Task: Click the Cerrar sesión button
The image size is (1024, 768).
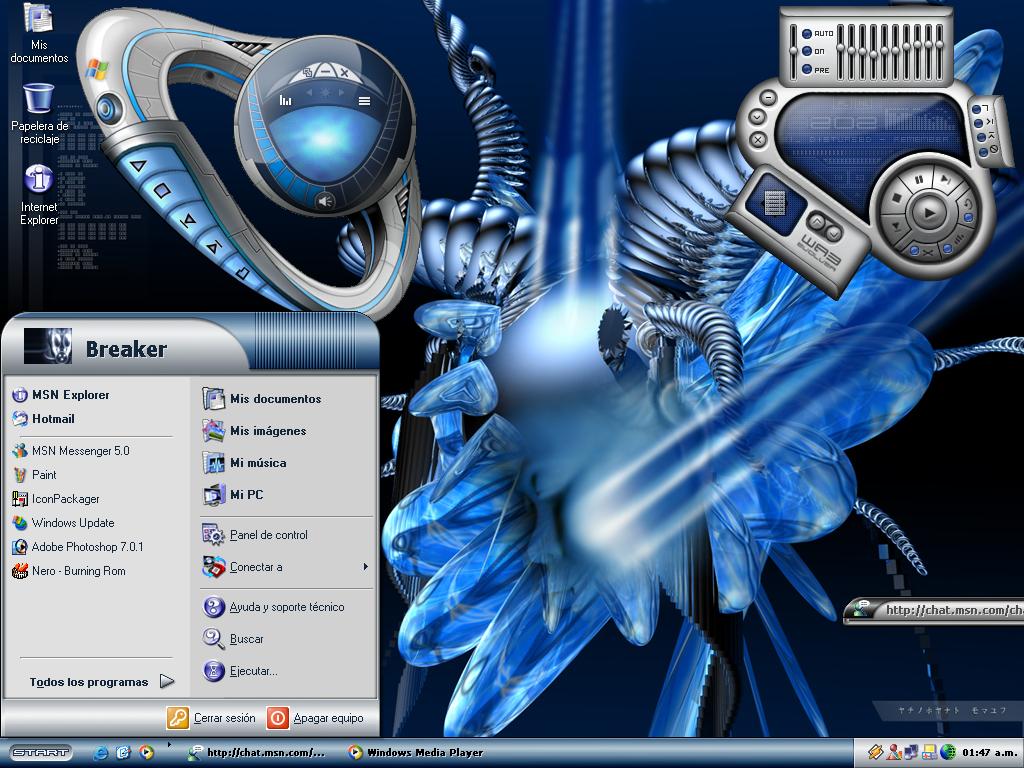Action: pyautogui.click(x=211, y=718)
